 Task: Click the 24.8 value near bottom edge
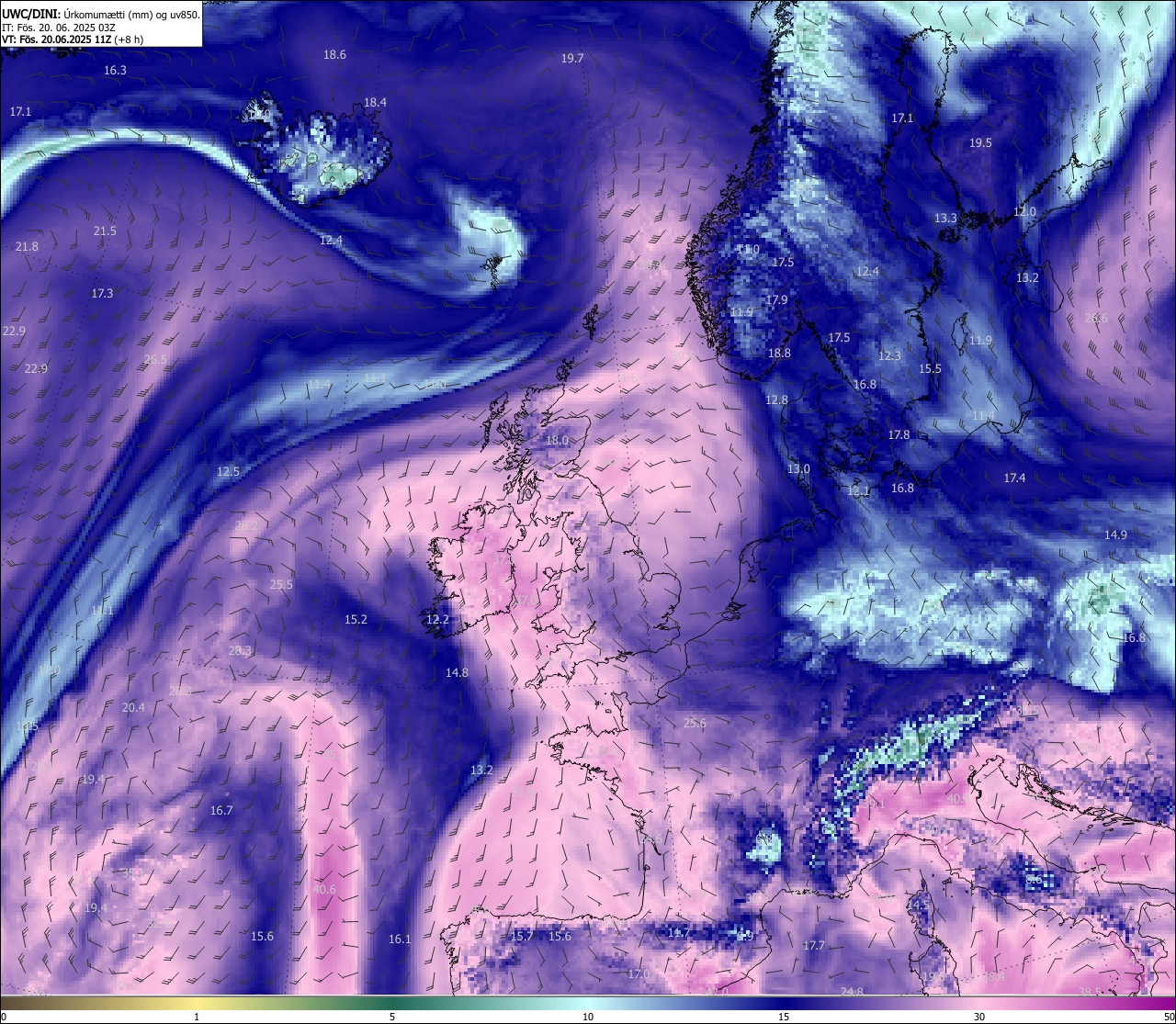pos(852,992)
